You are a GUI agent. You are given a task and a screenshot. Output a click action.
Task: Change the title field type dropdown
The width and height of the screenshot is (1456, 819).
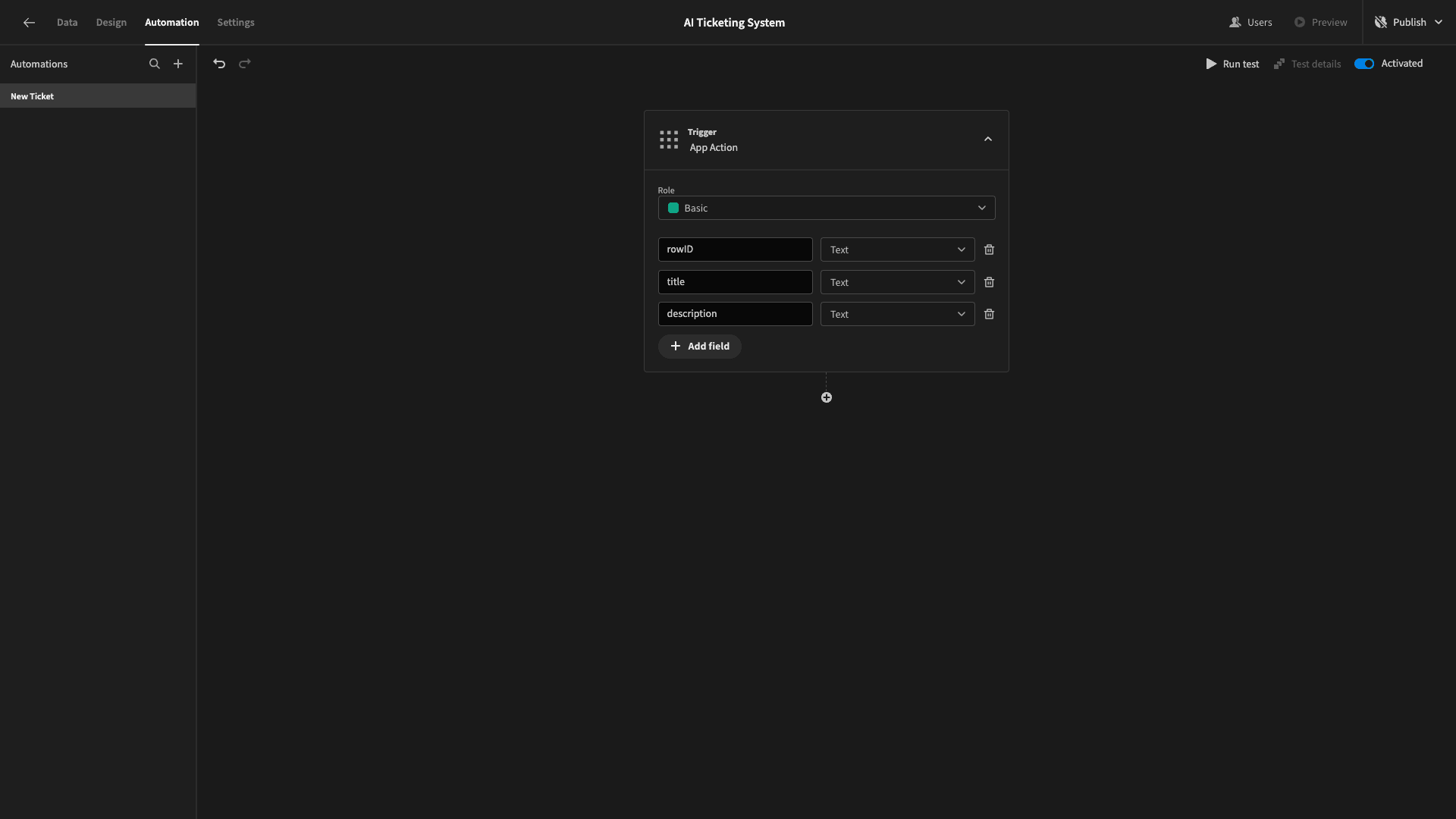[898, 282]
